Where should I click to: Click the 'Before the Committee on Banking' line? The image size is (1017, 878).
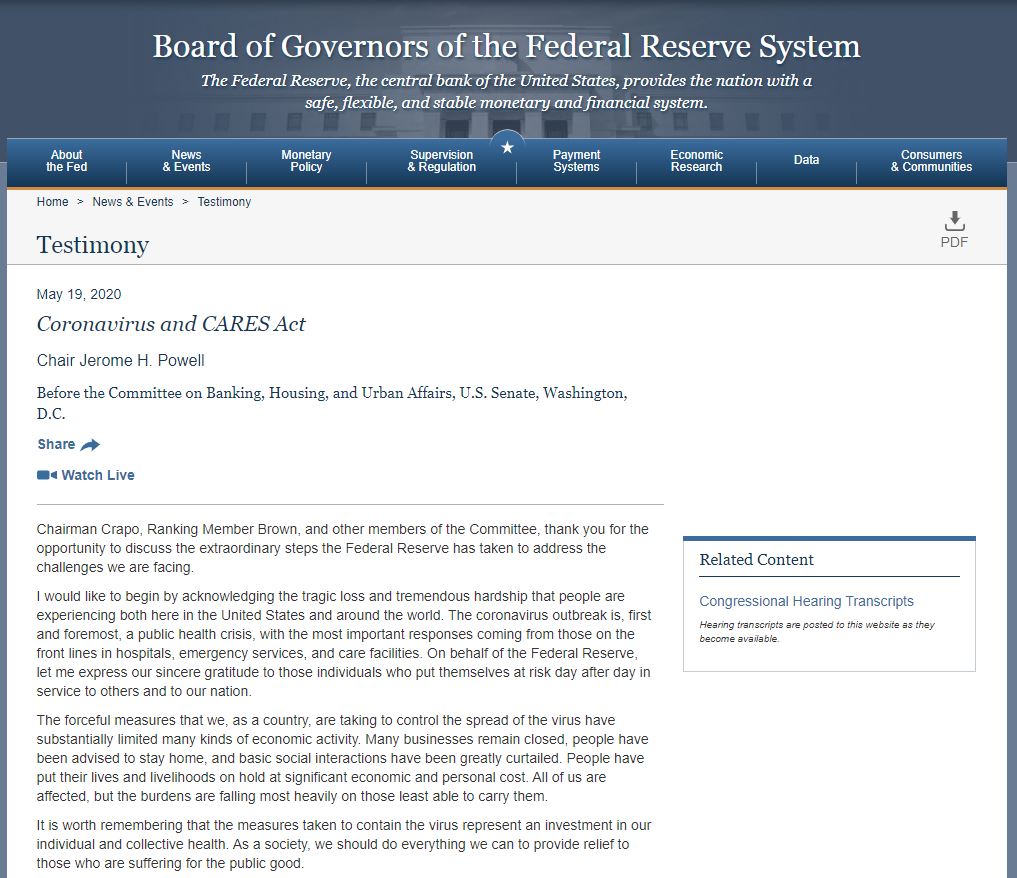tap(332, 403)
